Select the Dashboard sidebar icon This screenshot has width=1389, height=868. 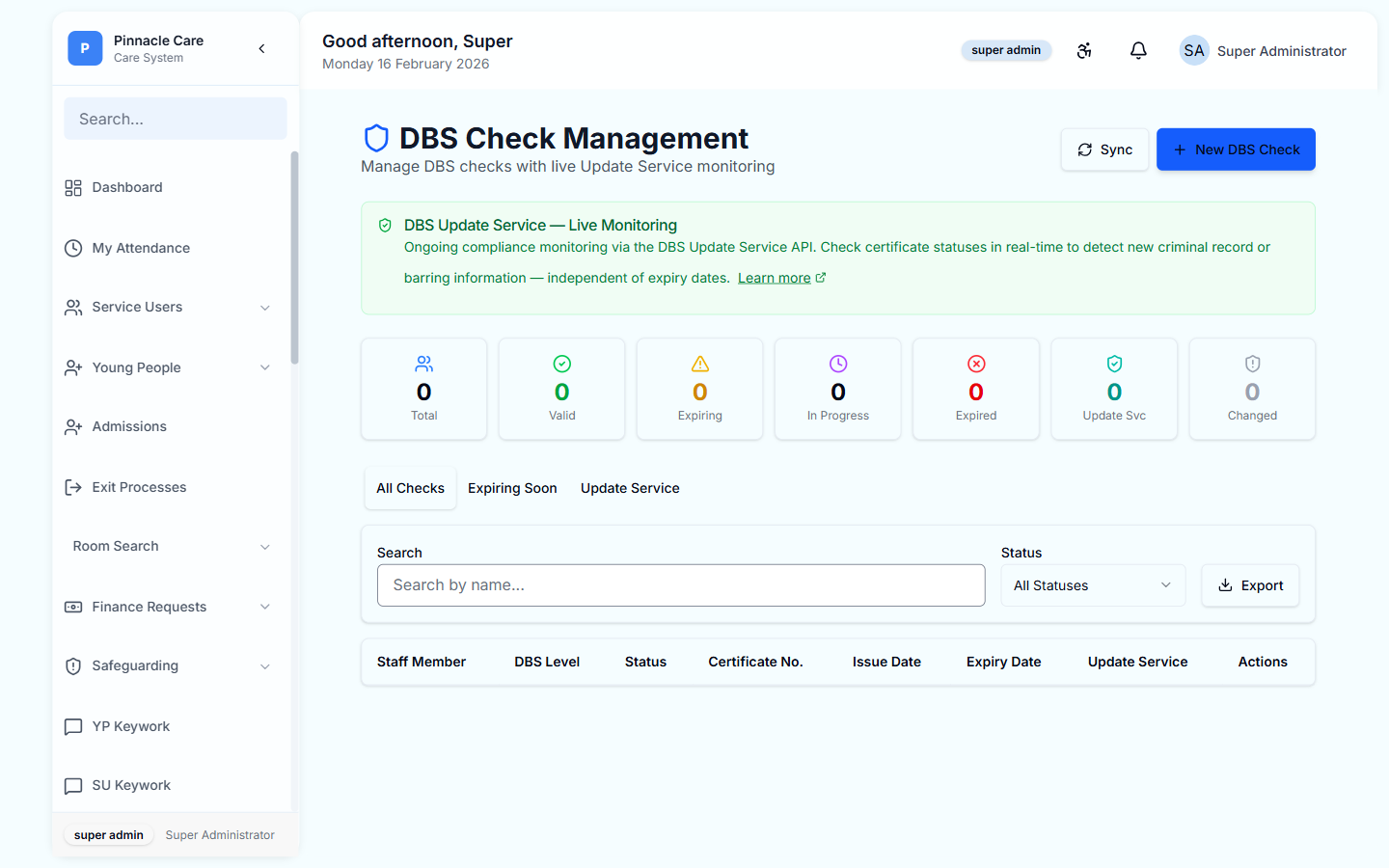pyautogui.click(x=72, y=187)
